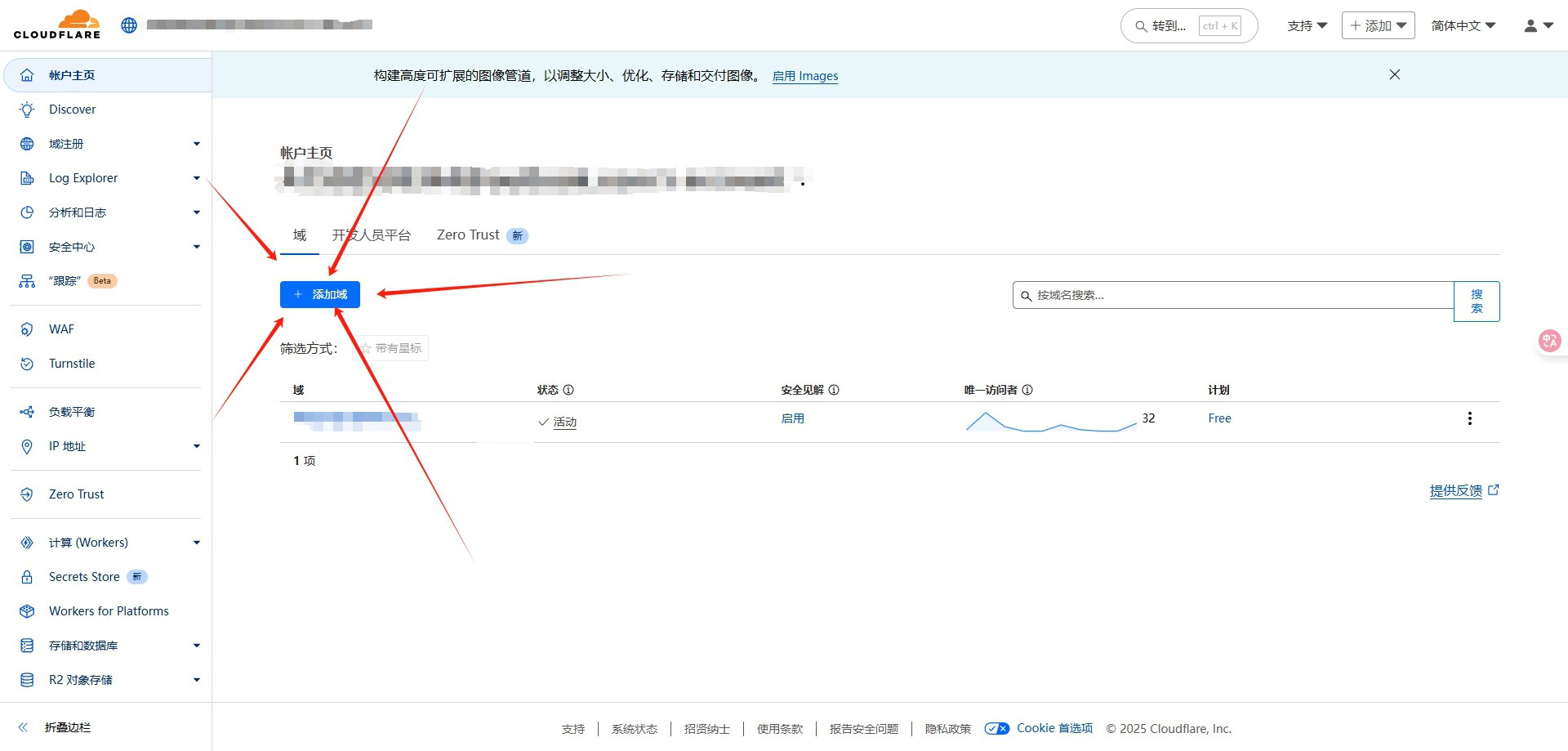
Task: Click the 启用 Images link
Action: [x=804, y=76]
